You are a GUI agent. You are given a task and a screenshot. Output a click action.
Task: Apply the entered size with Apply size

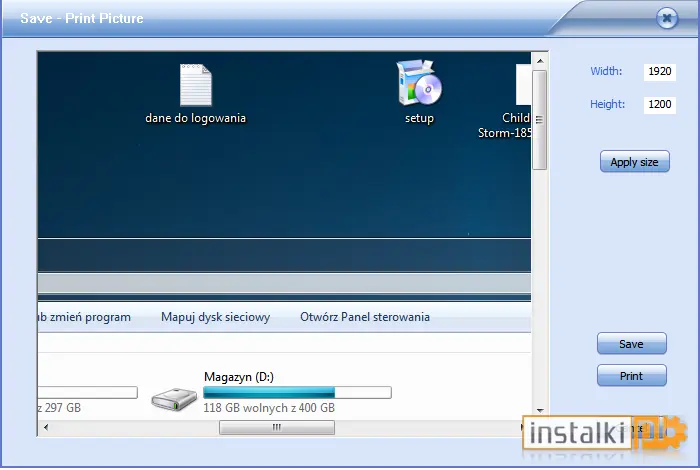[634, 162]
